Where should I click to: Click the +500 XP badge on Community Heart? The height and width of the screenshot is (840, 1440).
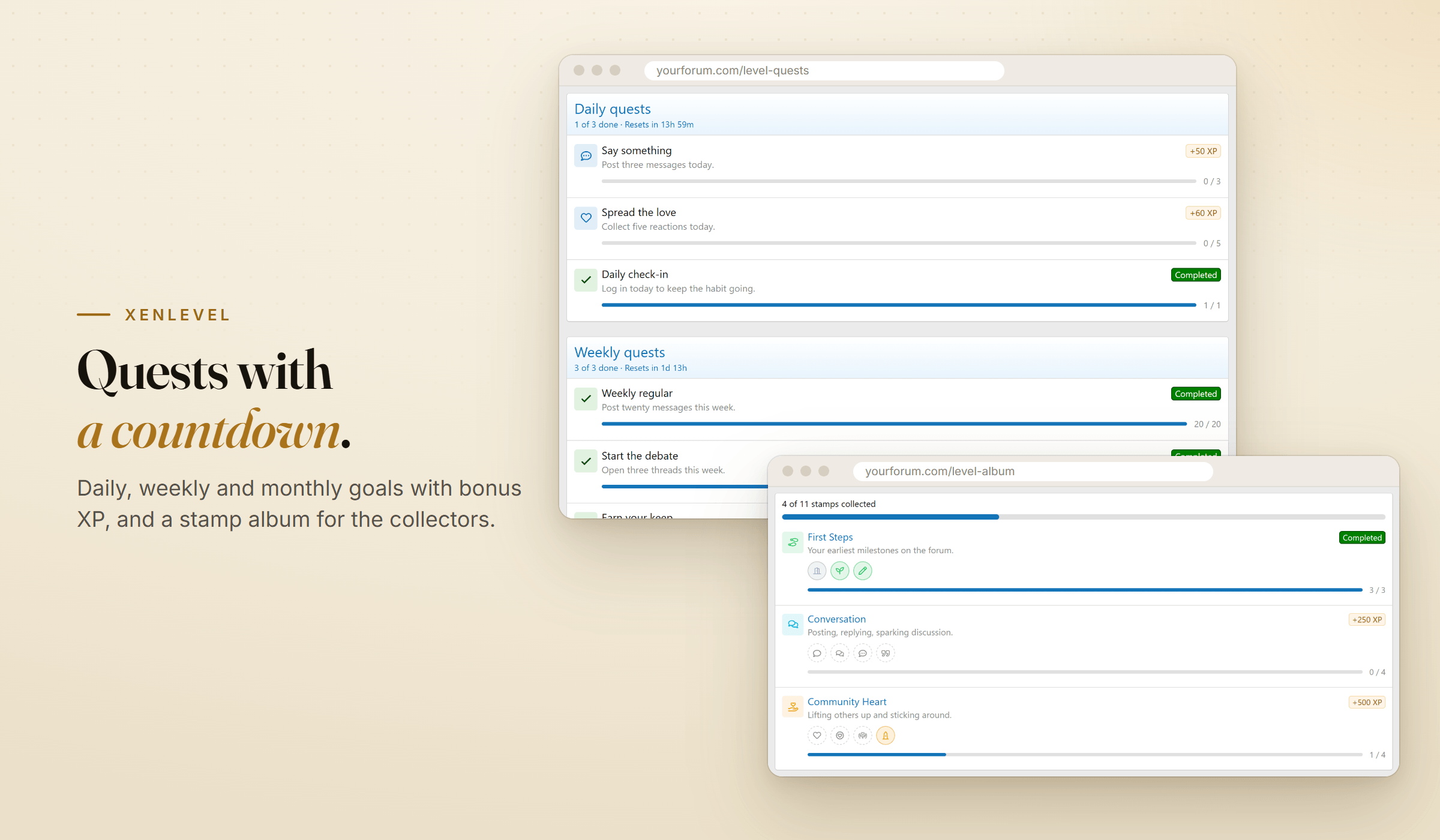pos(1367,703)
